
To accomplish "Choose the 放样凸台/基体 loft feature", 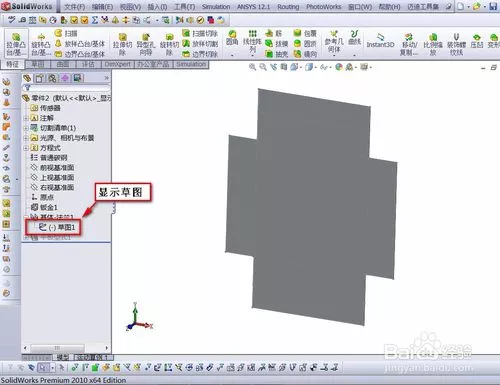I will click(x=80, y=44).
